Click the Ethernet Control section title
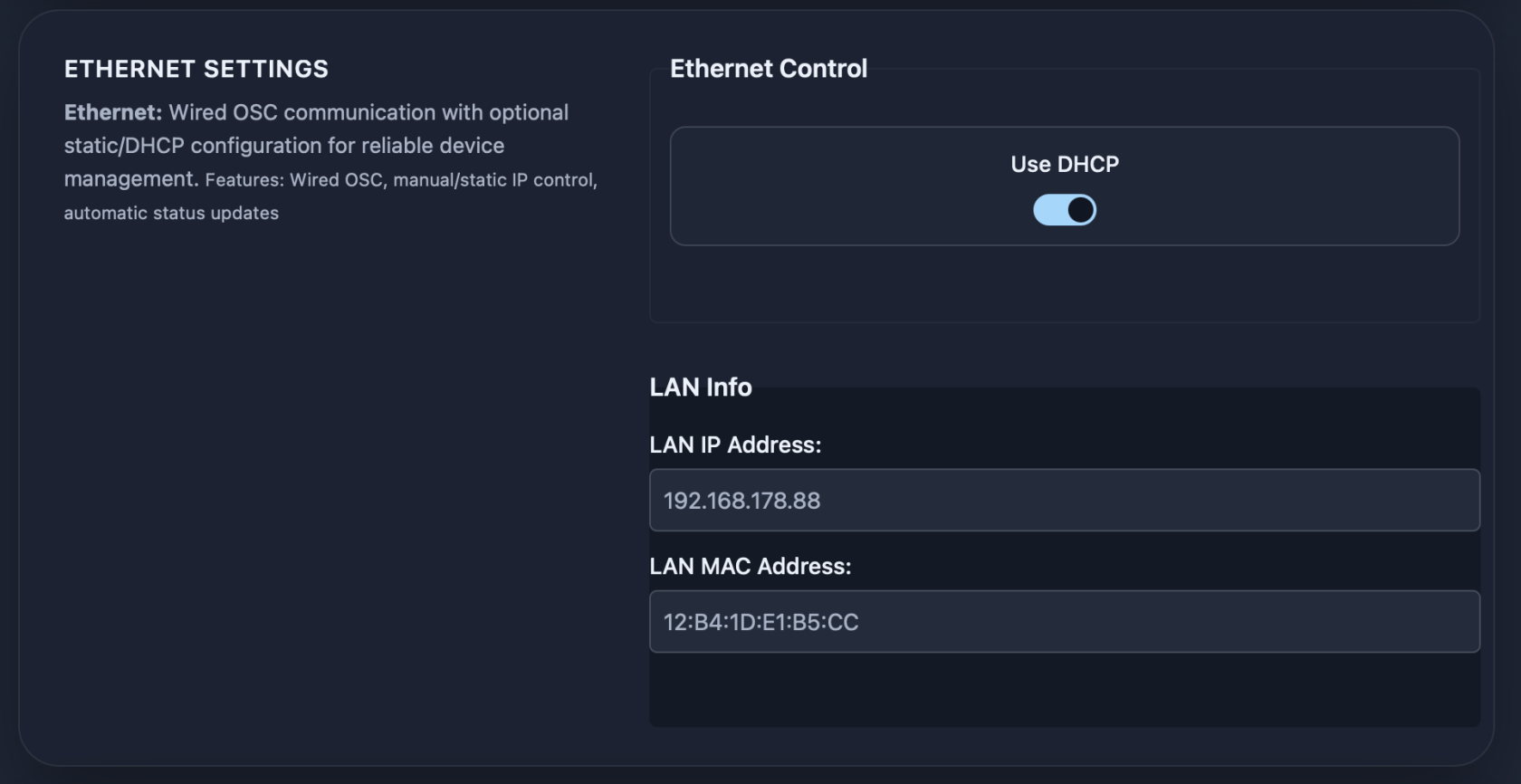Viewport: 1521px width, 784px height. click(768, 69)
